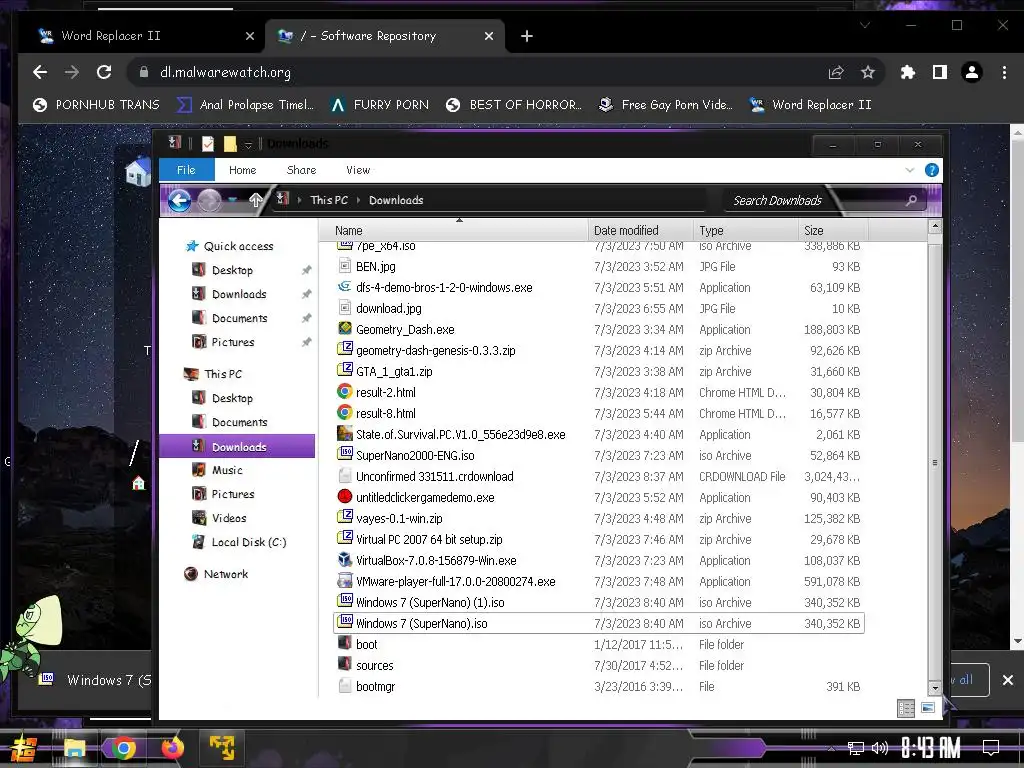Open Local Disk (C:) in navigation pane
The width and height of the screenshot is (1024, 768).
pos(240,542)
